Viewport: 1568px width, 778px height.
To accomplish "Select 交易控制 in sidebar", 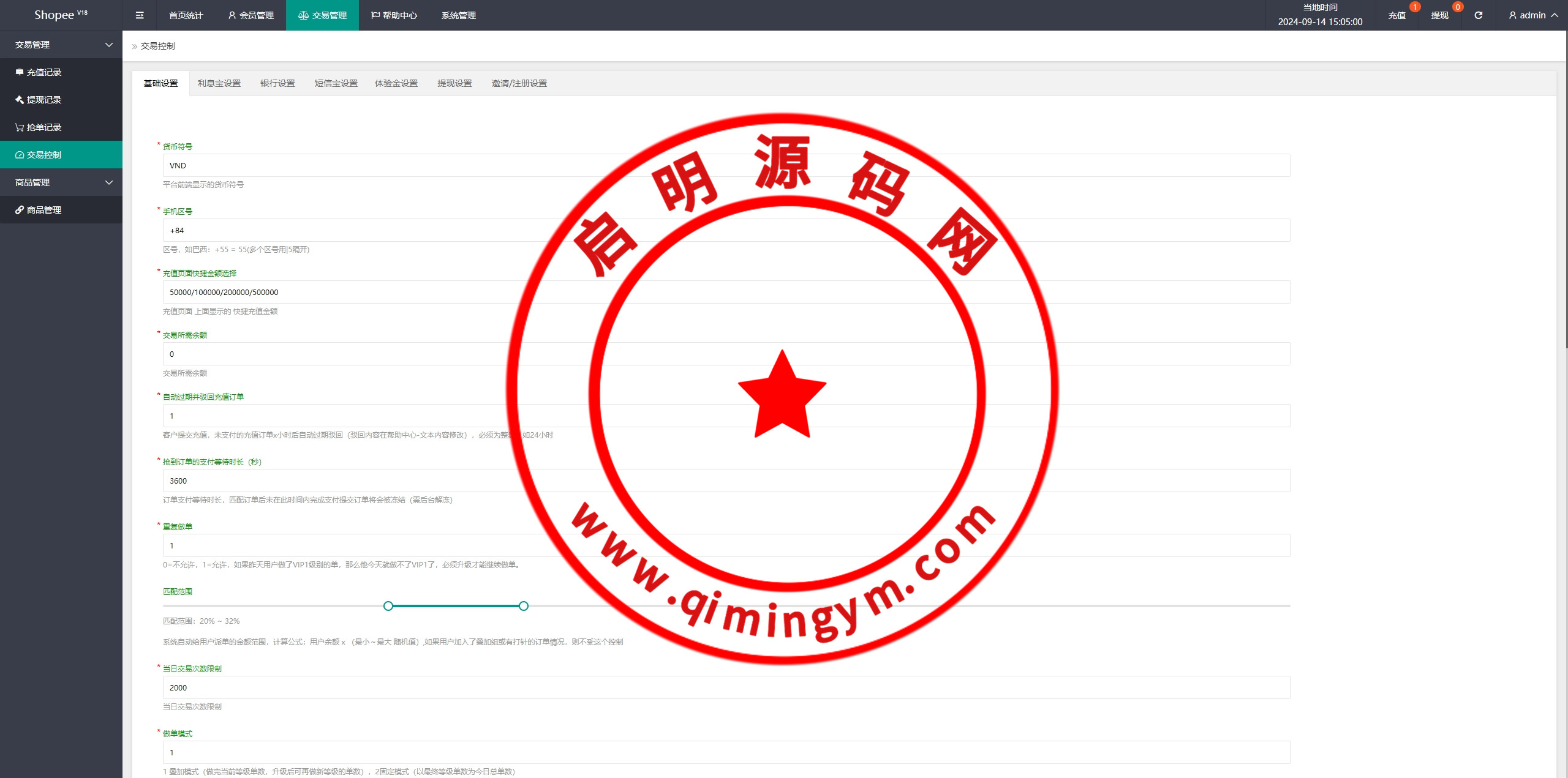I will pyautogui.click(x=43, y=155).
